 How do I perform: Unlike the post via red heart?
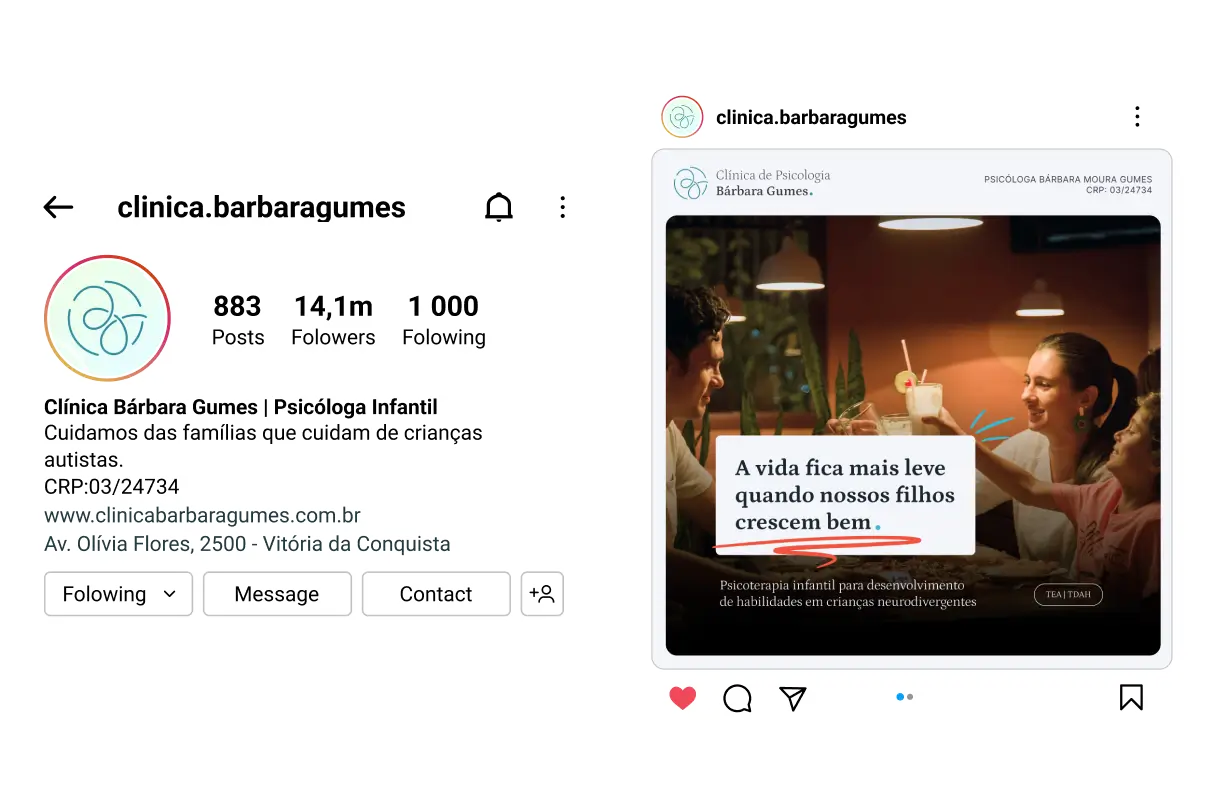coord(682,697)
